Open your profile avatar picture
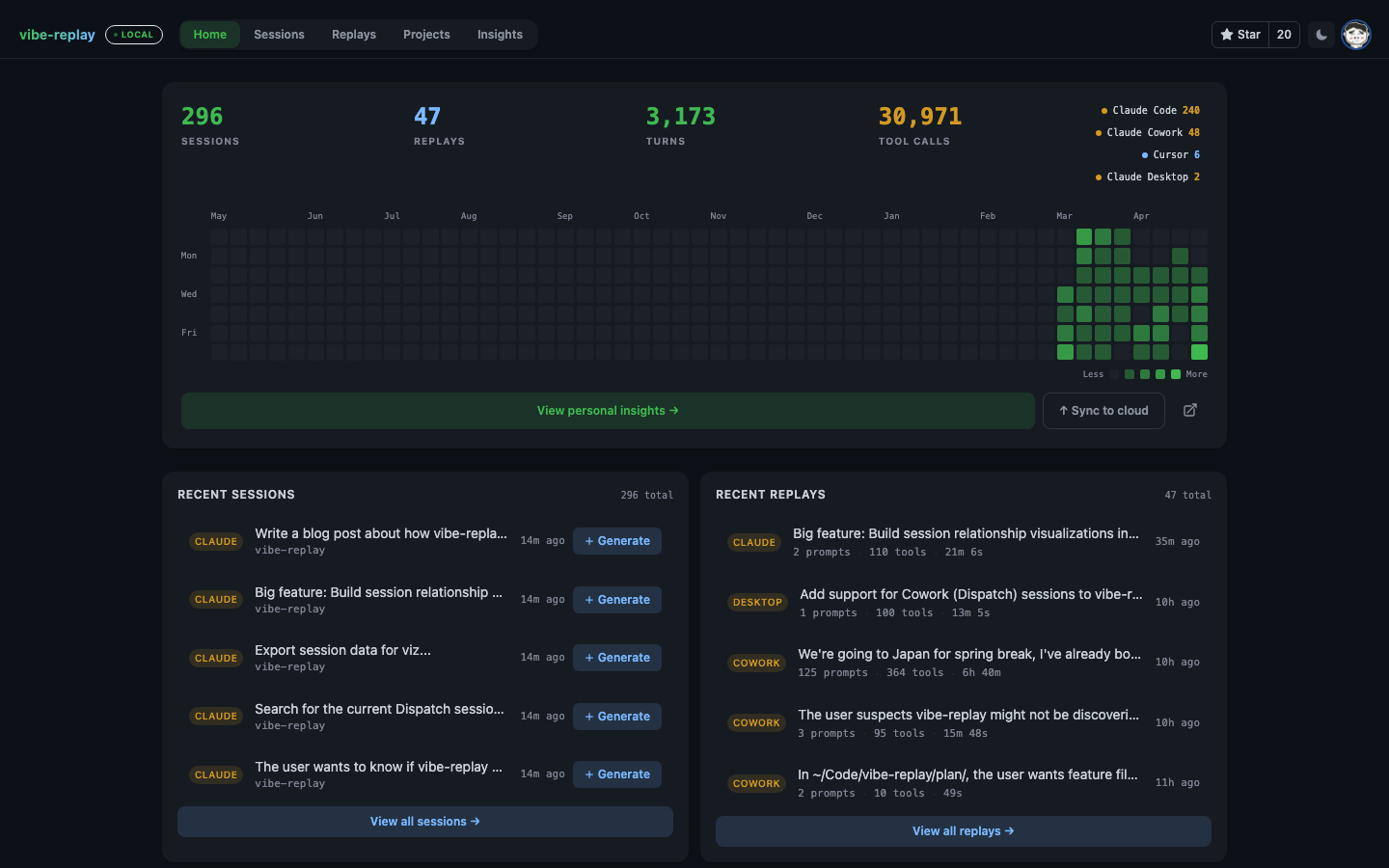Screen dimensions: 1389x868 tap(1355, 34)
